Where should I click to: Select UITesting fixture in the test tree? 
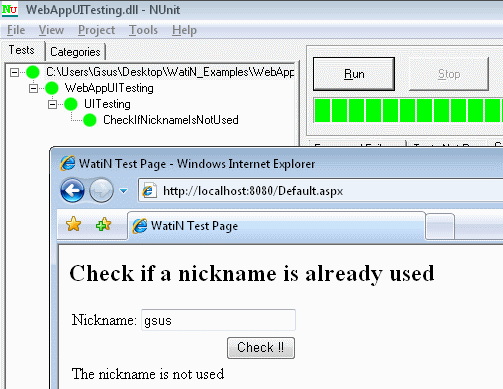pos(107,104)
